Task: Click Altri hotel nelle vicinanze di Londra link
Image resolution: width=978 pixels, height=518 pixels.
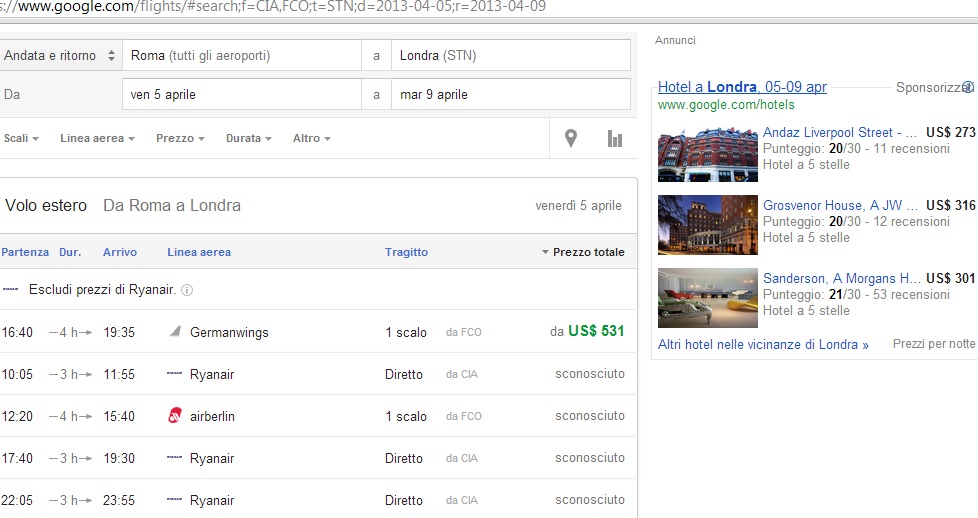Action: [763, 345]
